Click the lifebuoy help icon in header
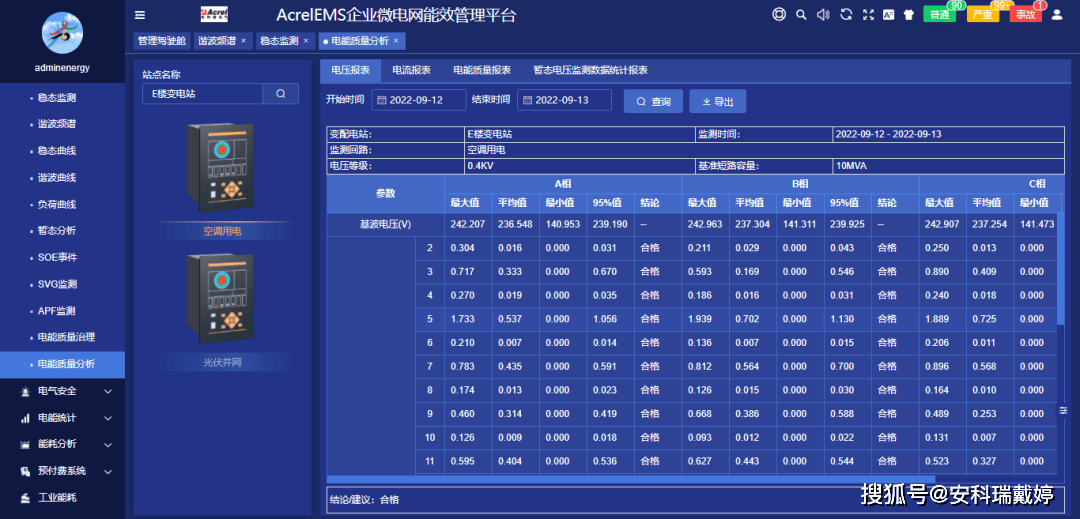Viewport: 1080px width, 519px height. tap(779, 14)
